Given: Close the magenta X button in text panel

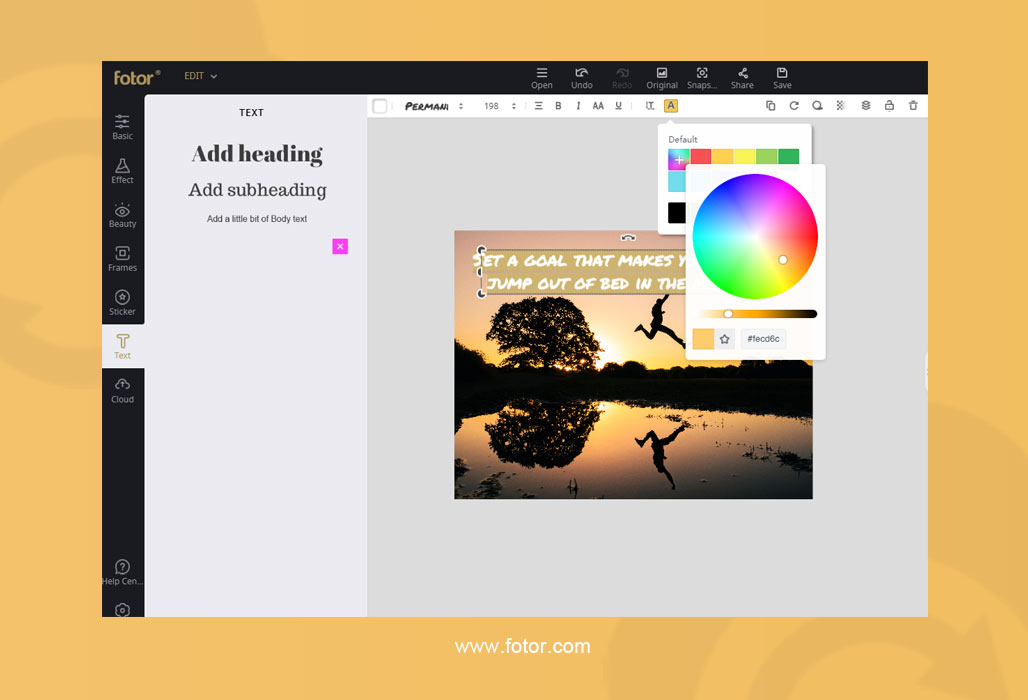Looking at the screenshot, I should click(x=340, y=246).
